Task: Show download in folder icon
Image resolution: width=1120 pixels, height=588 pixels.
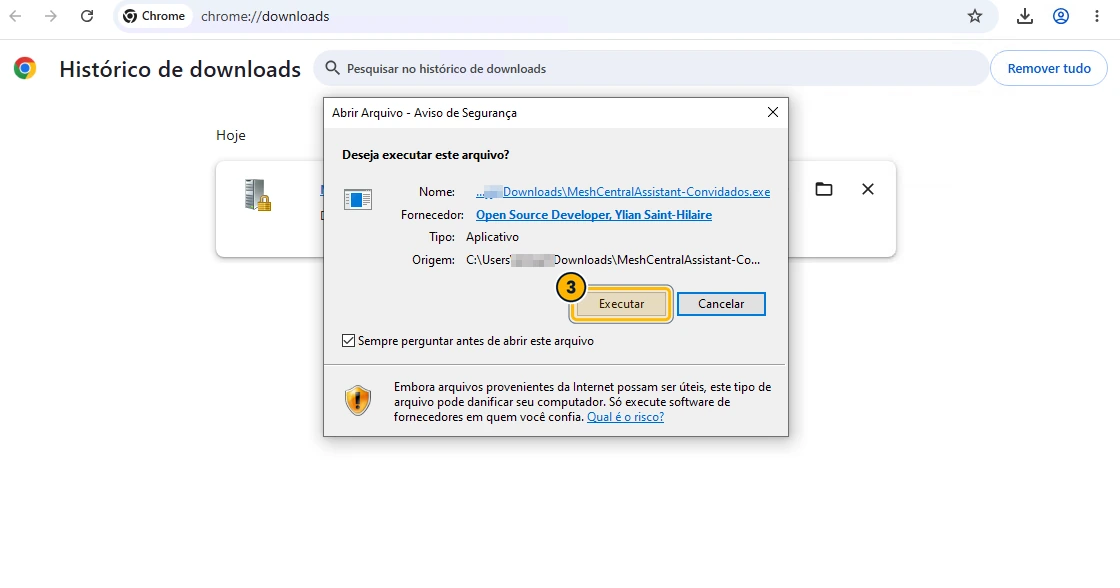Action: [824, 189]
